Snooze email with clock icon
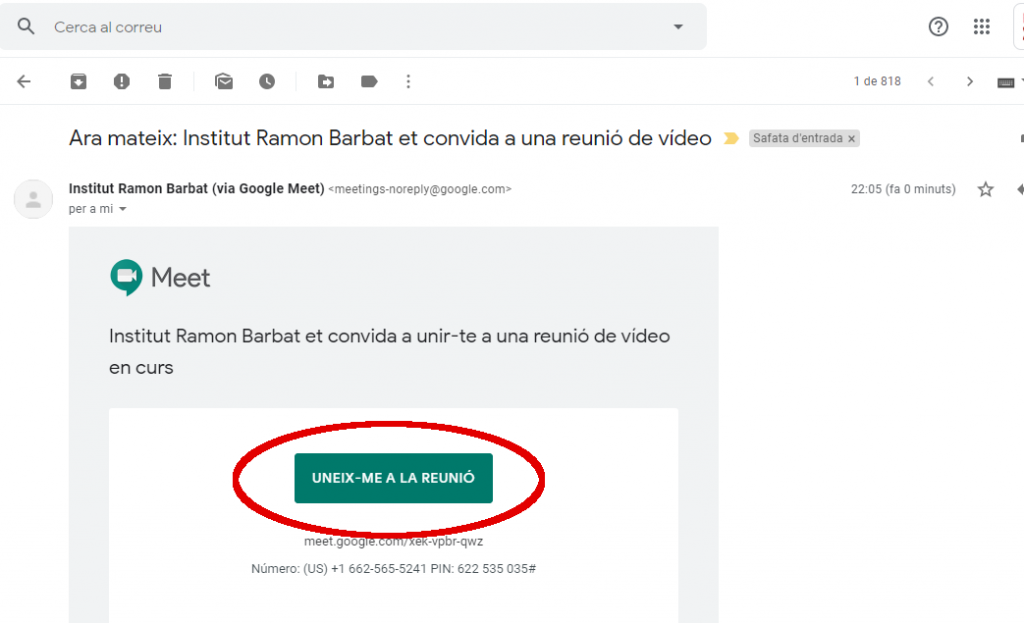 click(267, 82)
